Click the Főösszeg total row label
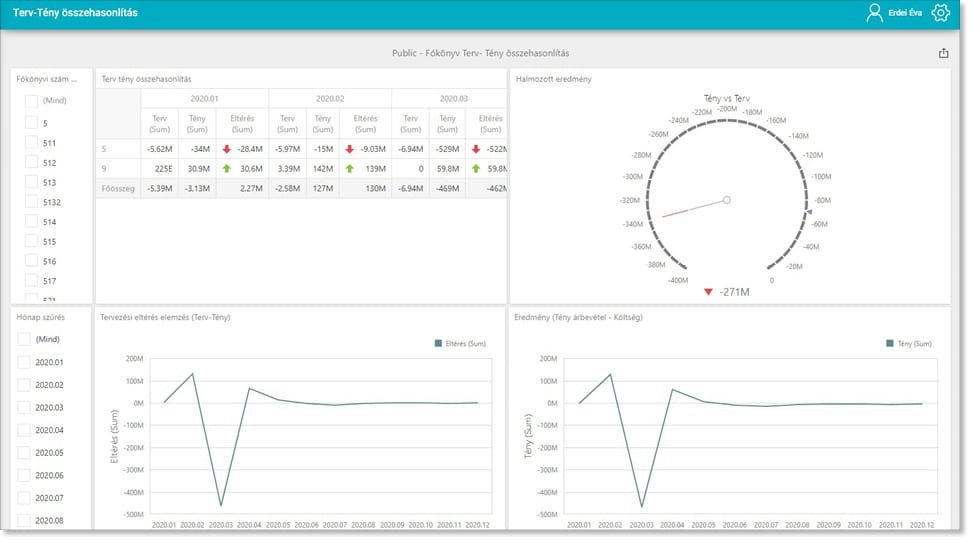This screenshot has height=550, width=980. (x=118, y=188)
